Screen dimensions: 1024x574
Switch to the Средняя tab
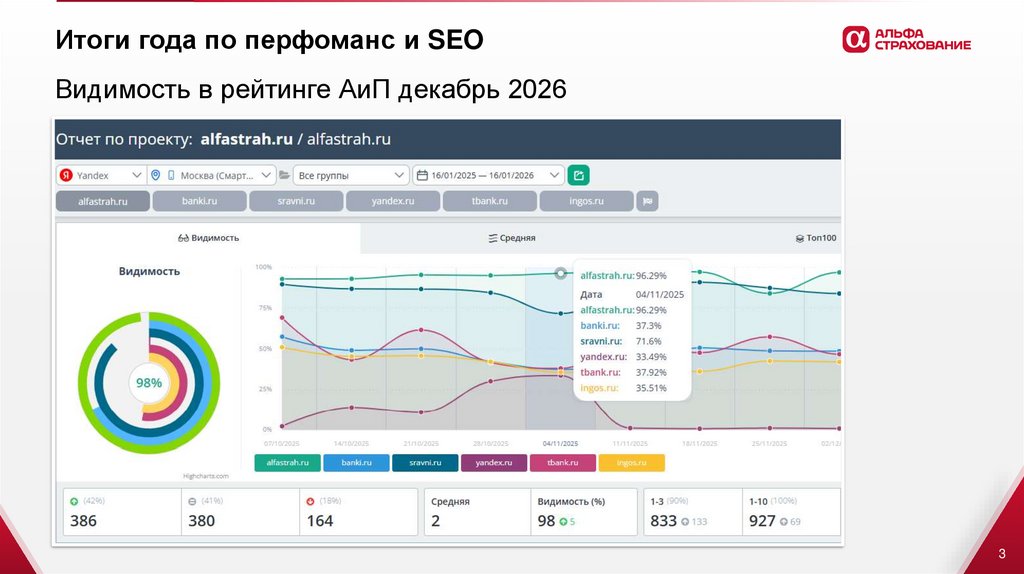(511, 238)
